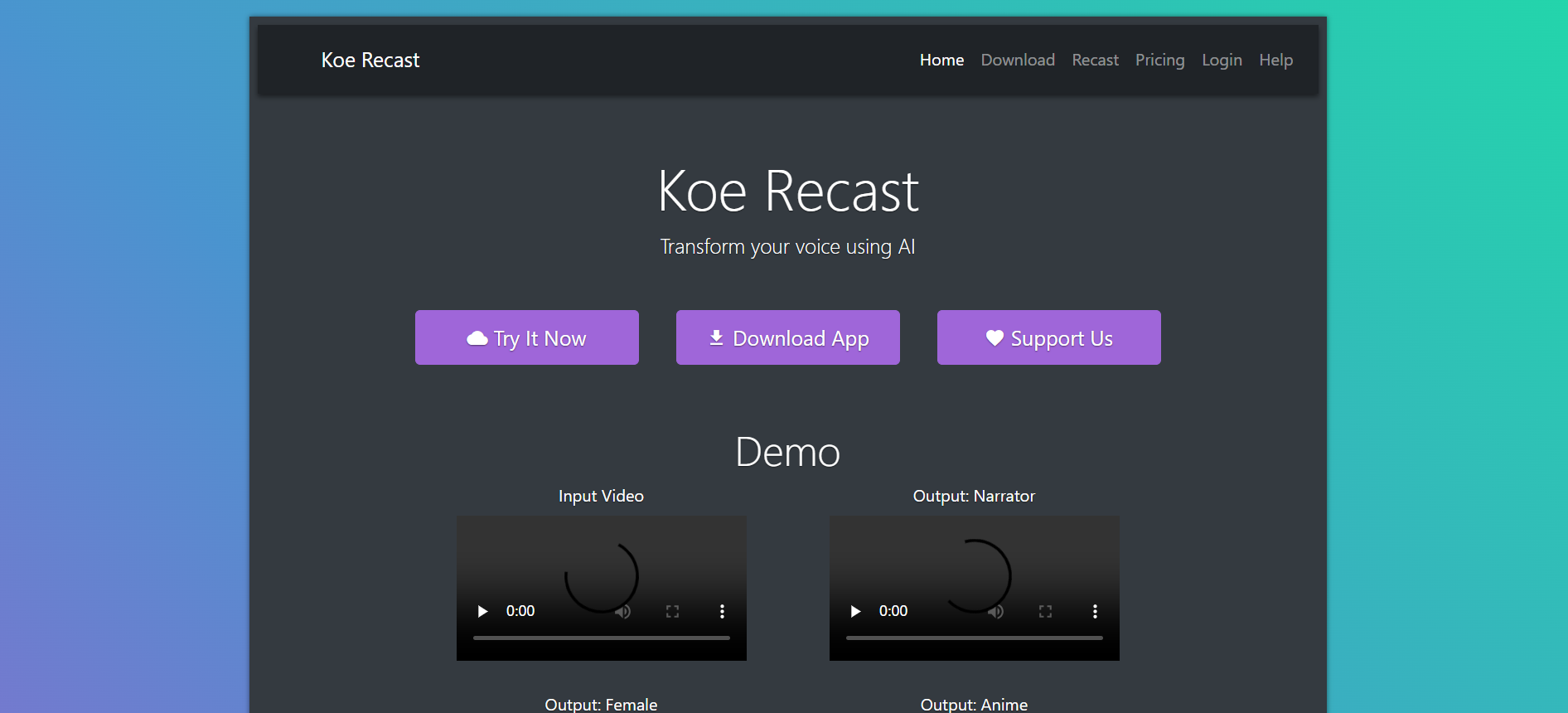Click the "Output: Female" label
The height and width of the screenshot is (713, 1568).
601,705
